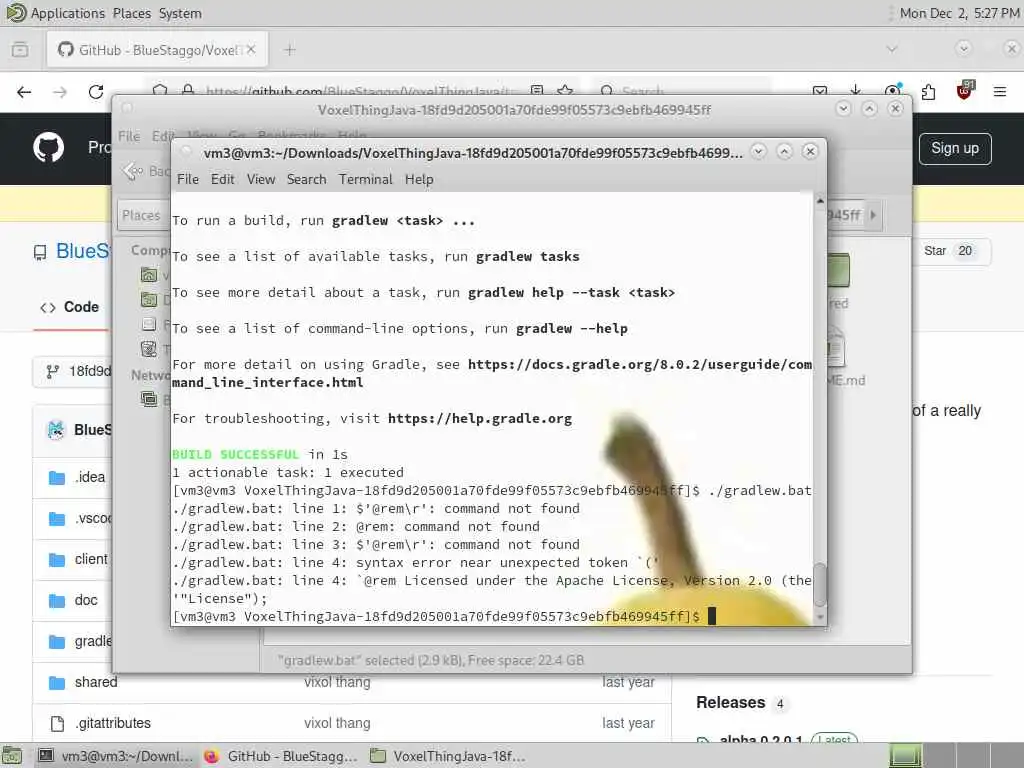The height and width of the screenshot is (768, 1024).
Task: Open the .idea folder in repository
Action: [x=90, y=477]
